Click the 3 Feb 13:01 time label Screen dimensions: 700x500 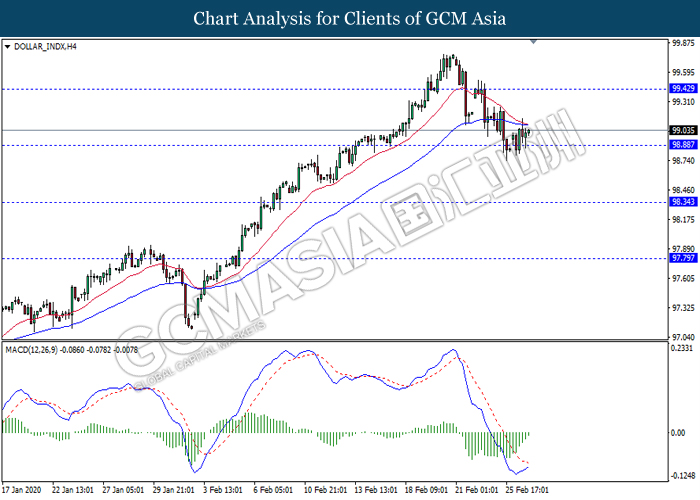pyautogui.click(x=223, y=490)
